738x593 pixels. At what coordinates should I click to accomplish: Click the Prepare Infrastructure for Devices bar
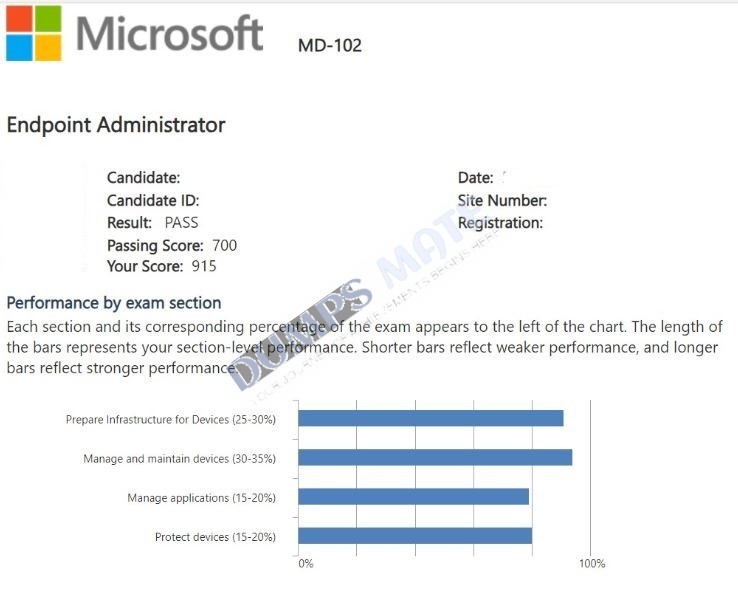[x=431, y=418]
